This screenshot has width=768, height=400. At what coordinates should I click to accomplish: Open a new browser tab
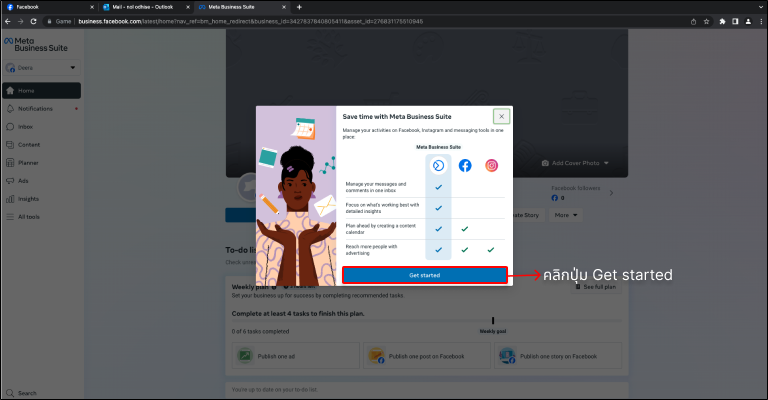(299, 7)
